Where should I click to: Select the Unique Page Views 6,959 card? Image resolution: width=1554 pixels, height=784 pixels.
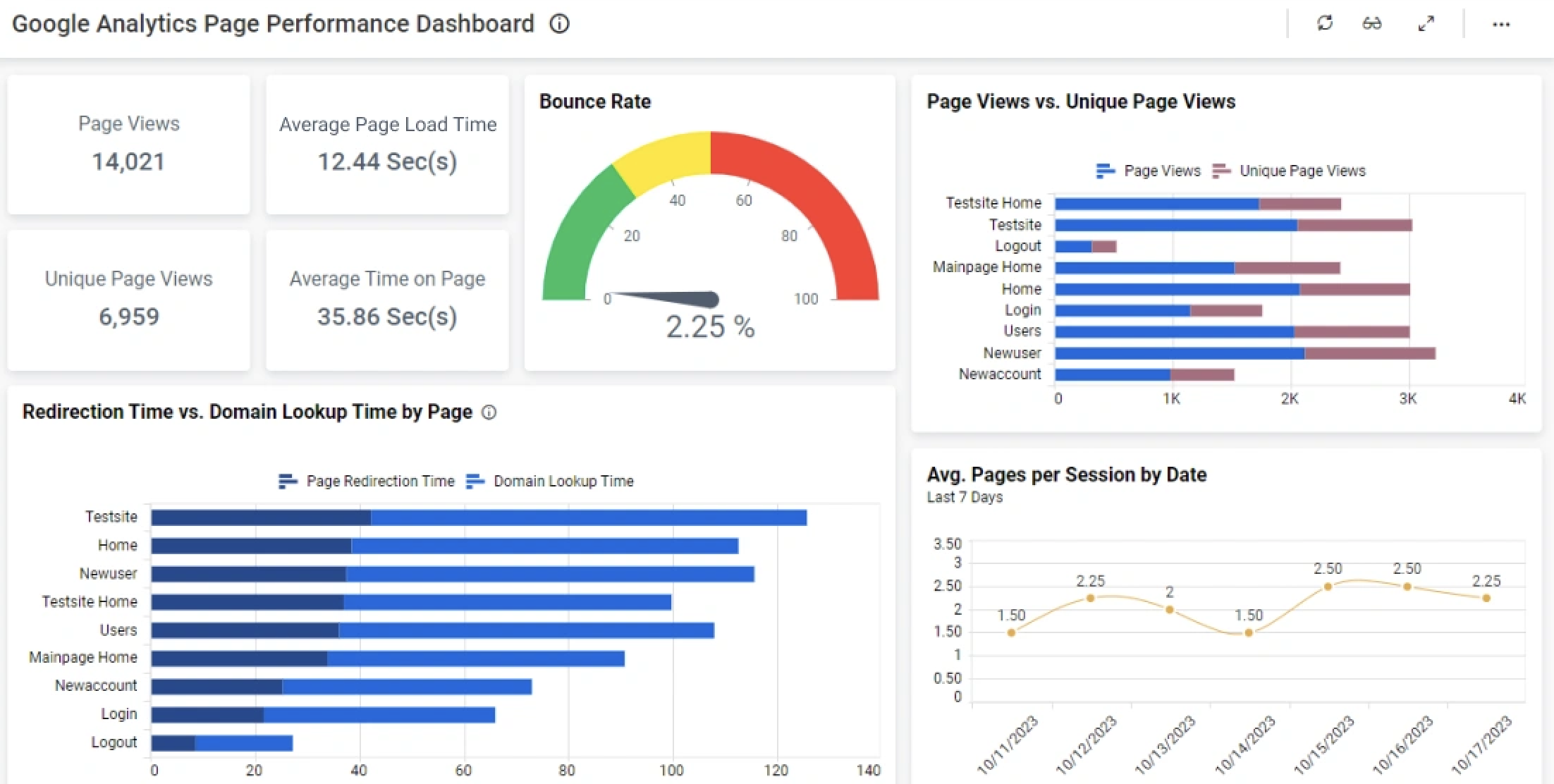coord(129,300)
